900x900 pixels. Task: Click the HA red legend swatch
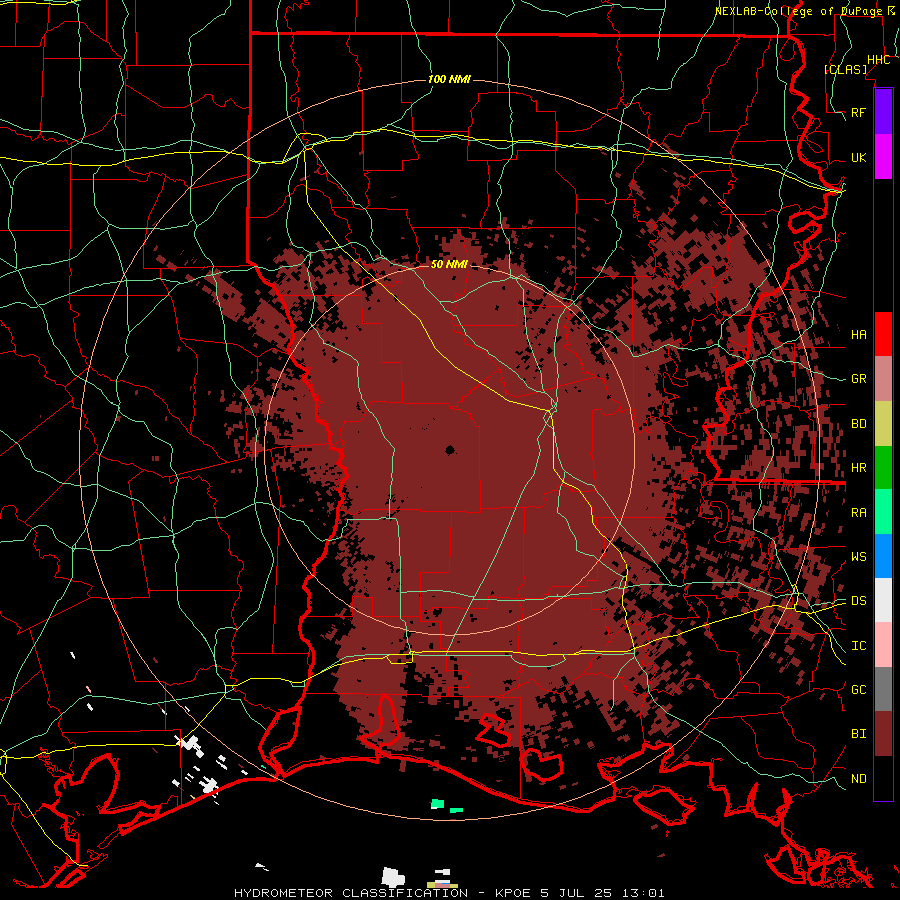(883, 334)
